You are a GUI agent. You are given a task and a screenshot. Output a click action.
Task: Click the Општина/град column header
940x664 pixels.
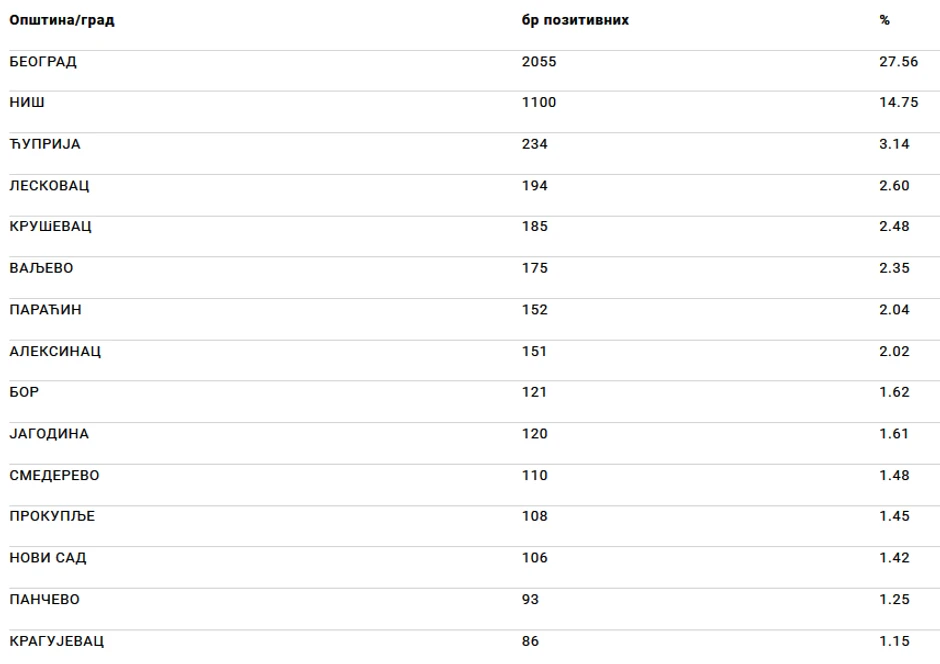62,20
